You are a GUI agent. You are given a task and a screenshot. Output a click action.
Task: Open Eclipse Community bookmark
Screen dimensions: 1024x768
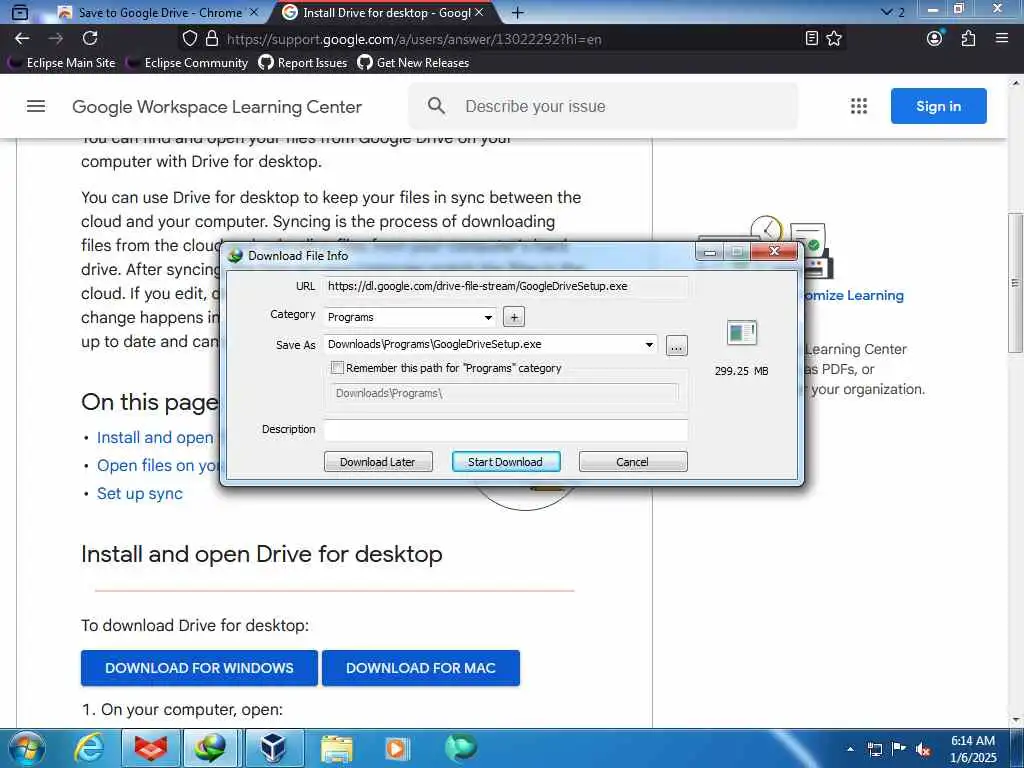pyautogui.click(x=188, y=63)
